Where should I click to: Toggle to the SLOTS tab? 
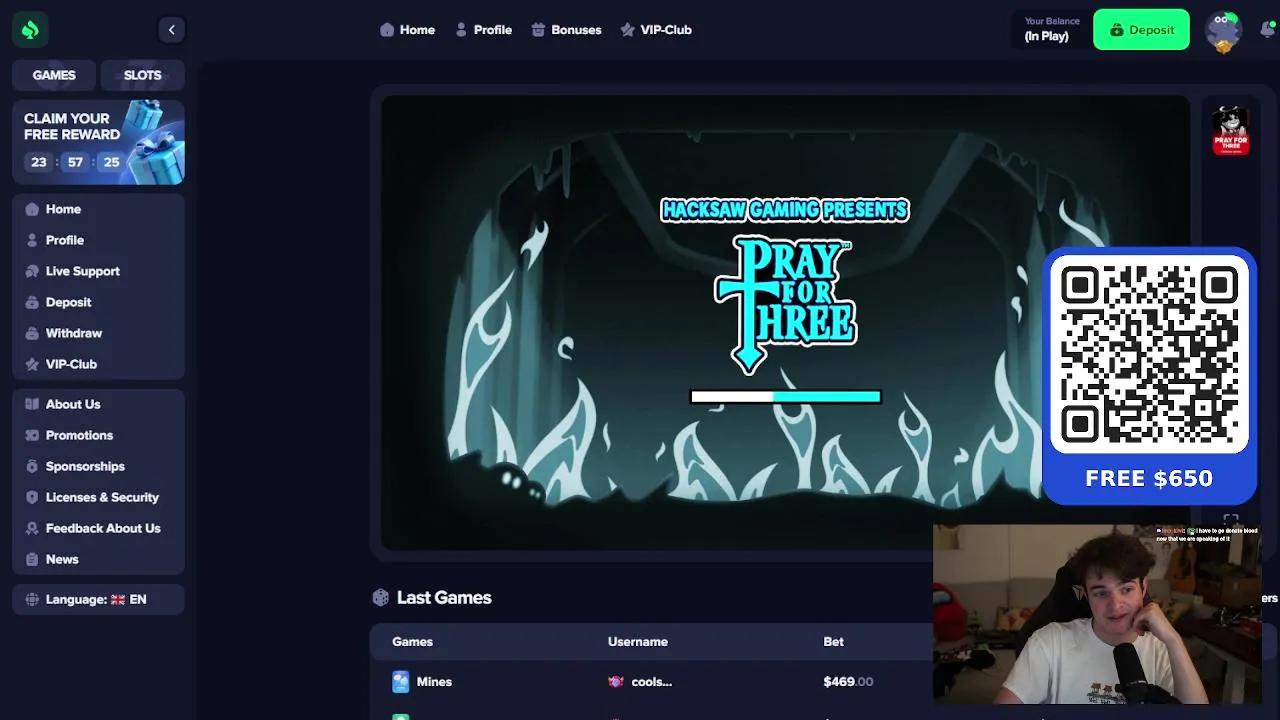pos(142,75)
